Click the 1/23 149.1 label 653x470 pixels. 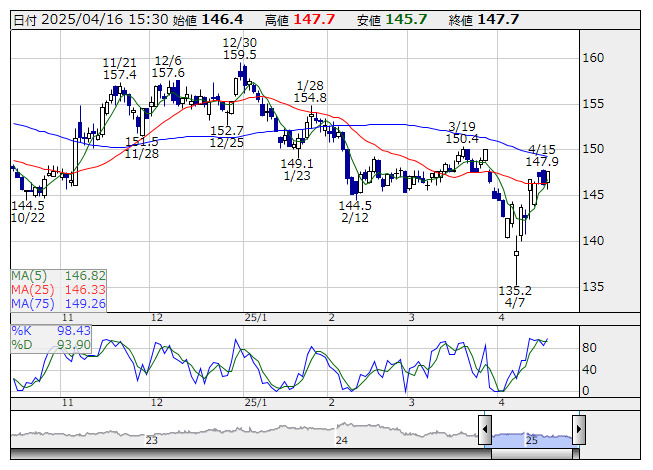point(297,169)
